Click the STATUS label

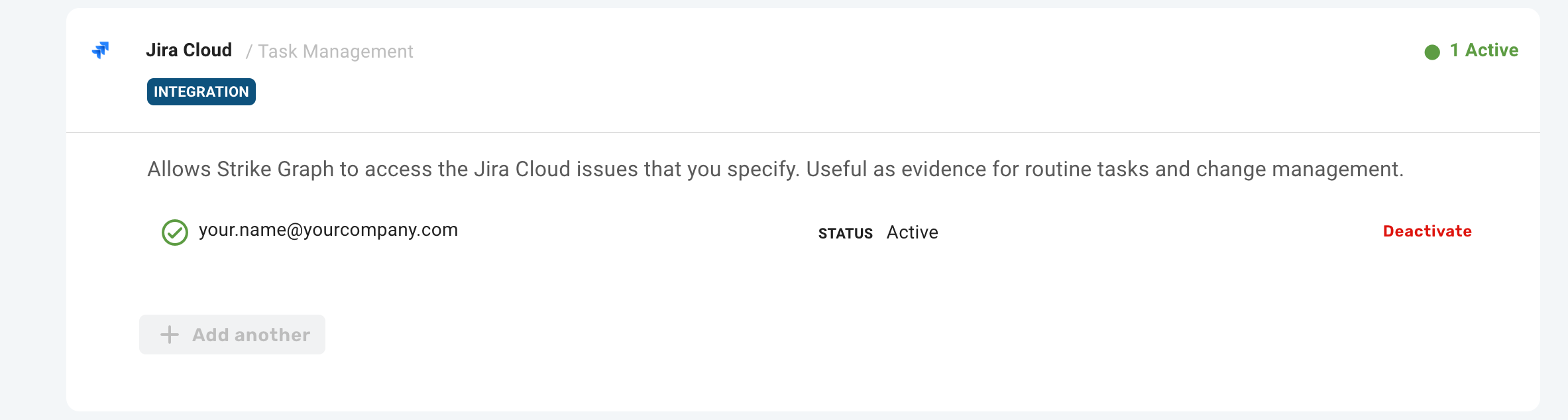[845, 233]
